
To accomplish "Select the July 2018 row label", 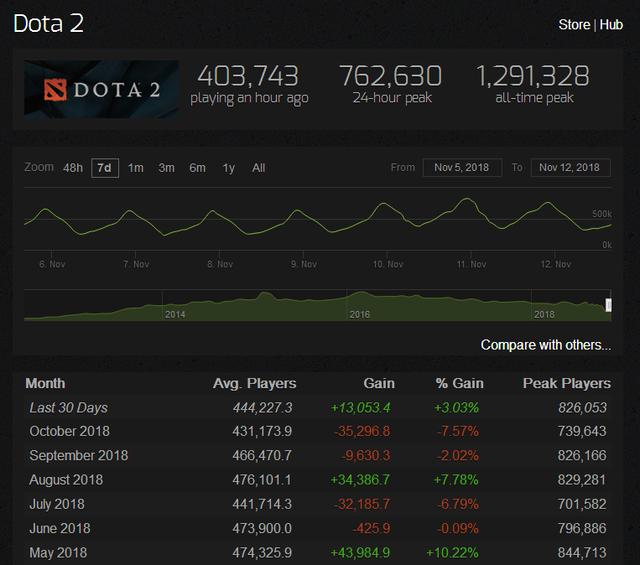I will [x=57, y=504].
